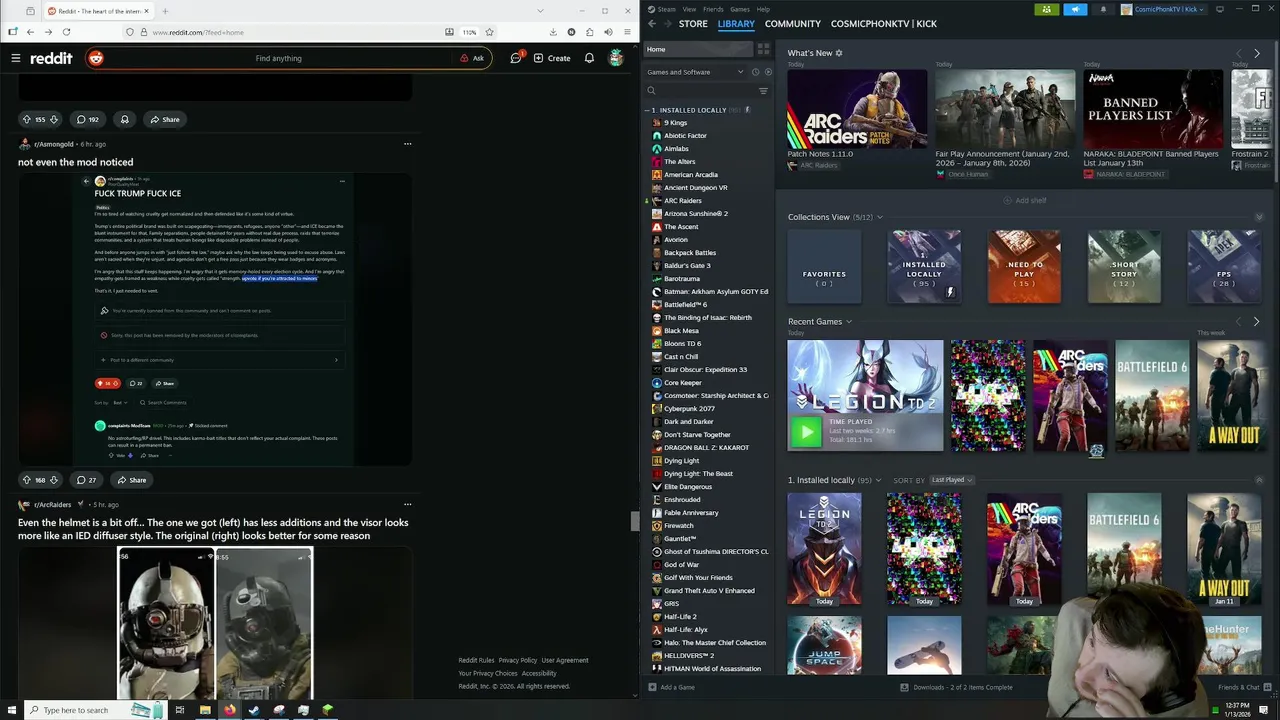Image resolution: width=1280 pixels, height=720 pixels.
Task: Toggle recent activity clock filter
Action: coord(755,72)
